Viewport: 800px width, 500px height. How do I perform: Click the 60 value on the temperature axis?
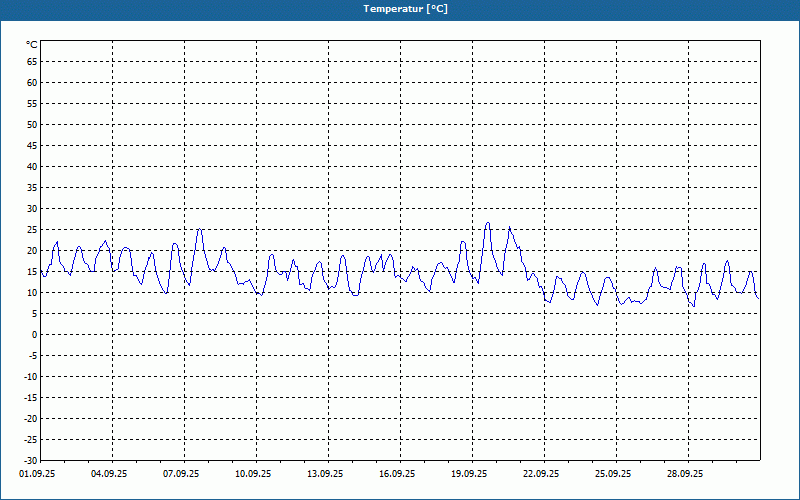32,83
